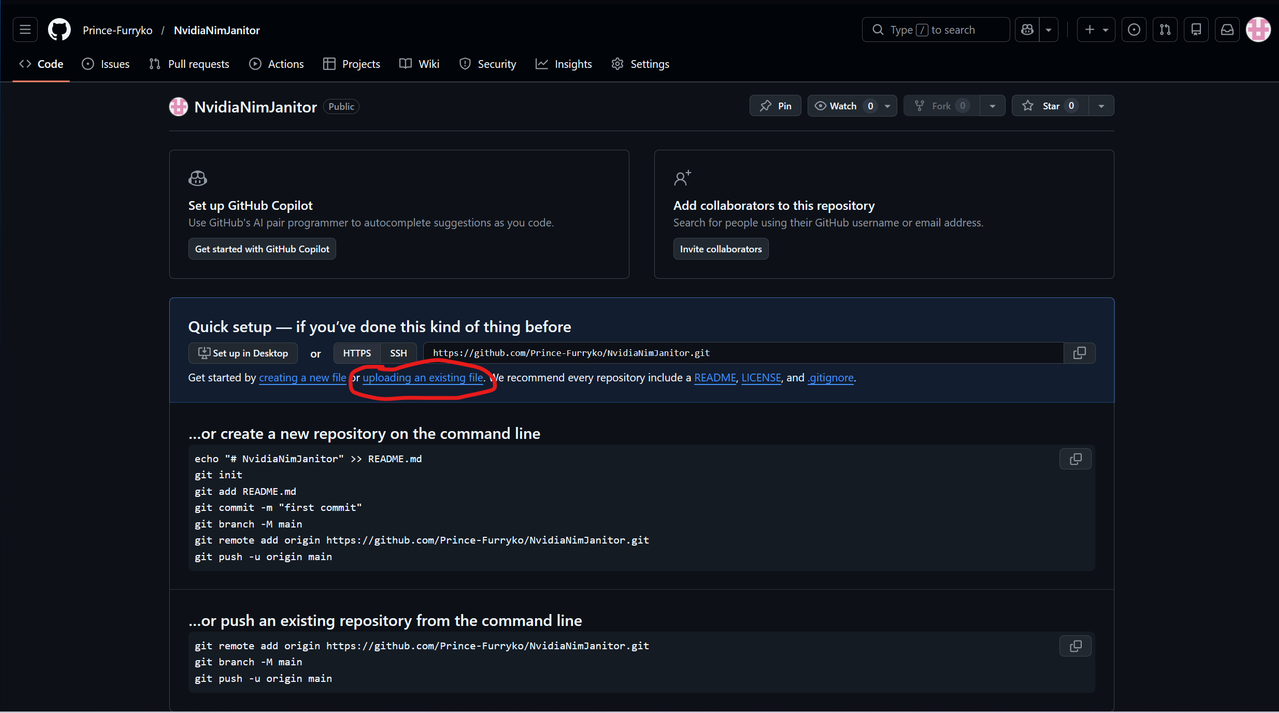
Task: Open the Actions tab
Action: pyautogui.click(x=277, y=64)
